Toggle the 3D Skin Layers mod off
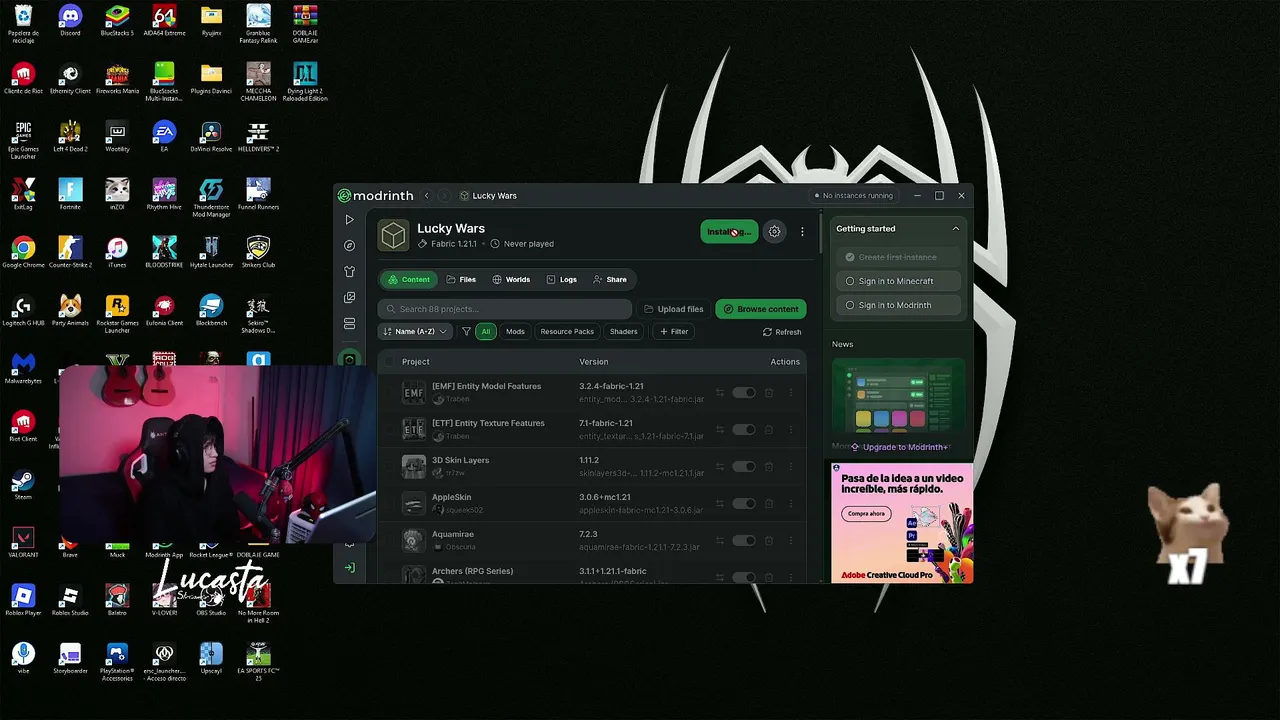The width and height of the screenshot is (1280, 720). point(743,467)
